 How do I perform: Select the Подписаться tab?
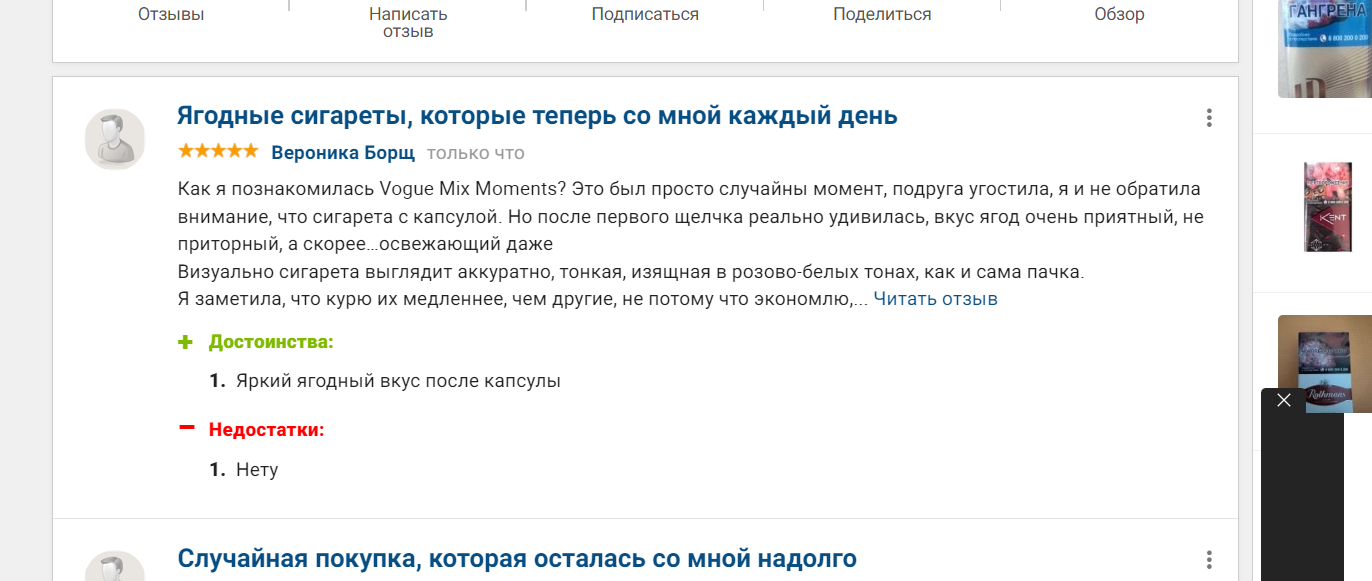(645, 14)
